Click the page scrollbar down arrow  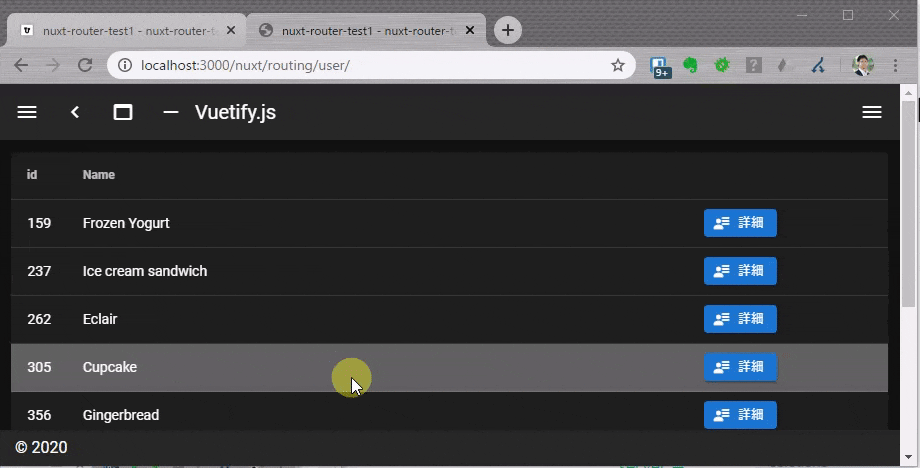click(x=909, y=457)
